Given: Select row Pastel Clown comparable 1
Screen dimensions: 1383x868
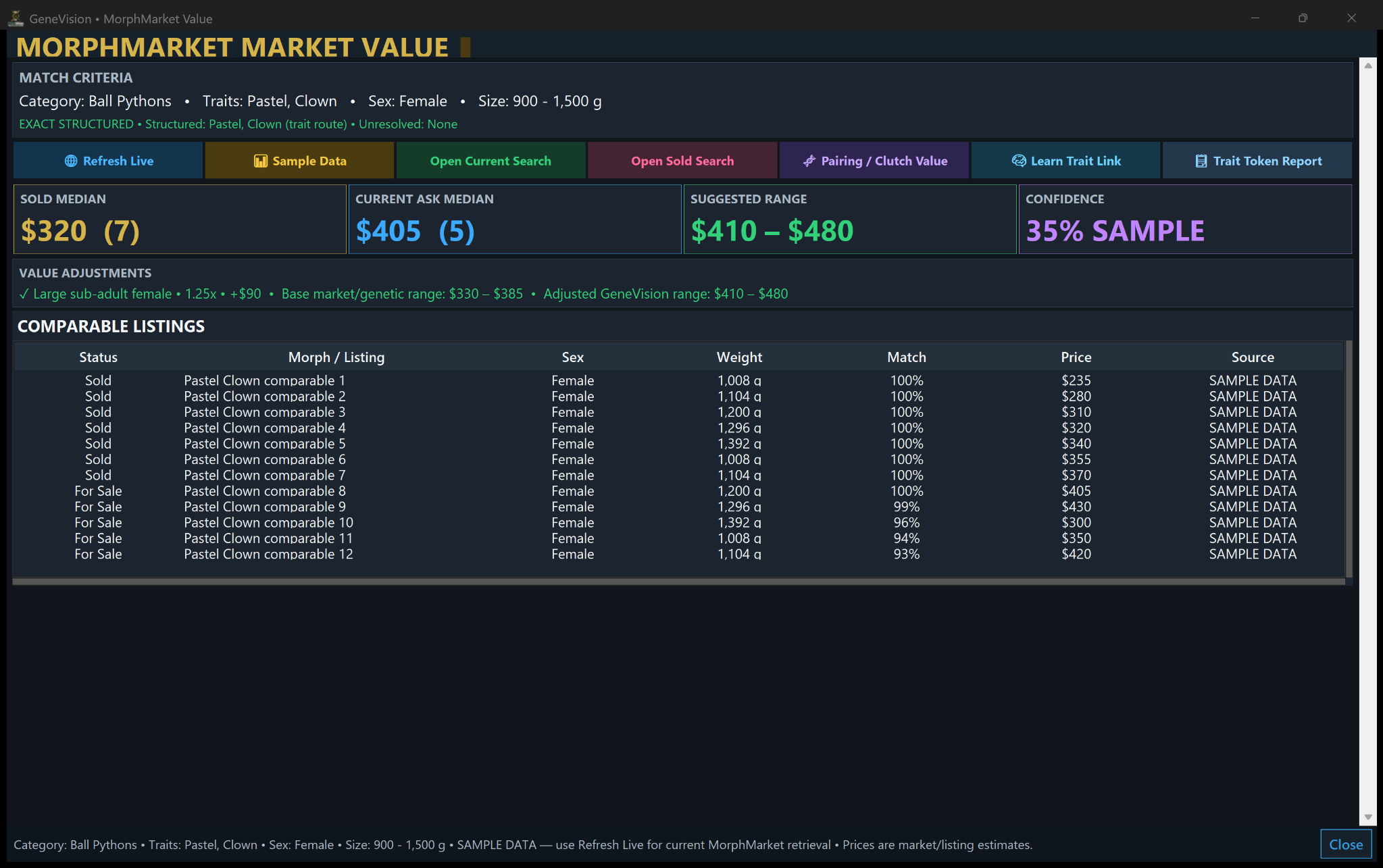Looking at the screenshot, I should [x=678, y=380].
